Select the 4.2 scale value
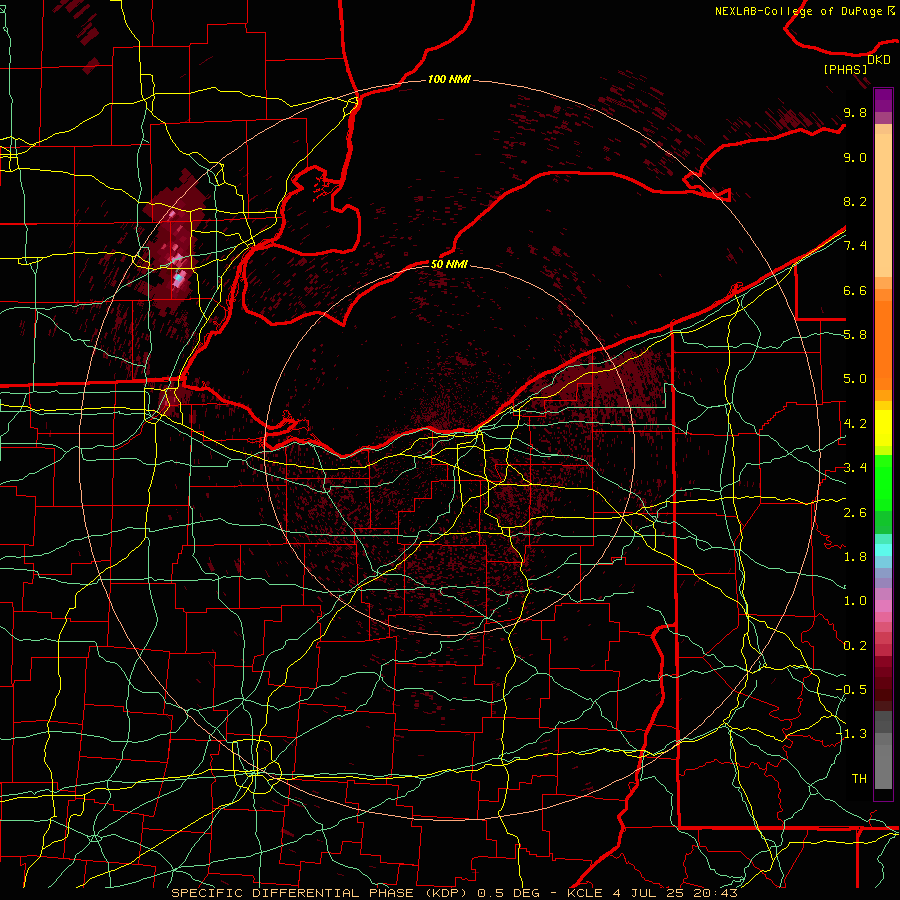Viewport: 900px width, 900px height. (x=855, y=424)
